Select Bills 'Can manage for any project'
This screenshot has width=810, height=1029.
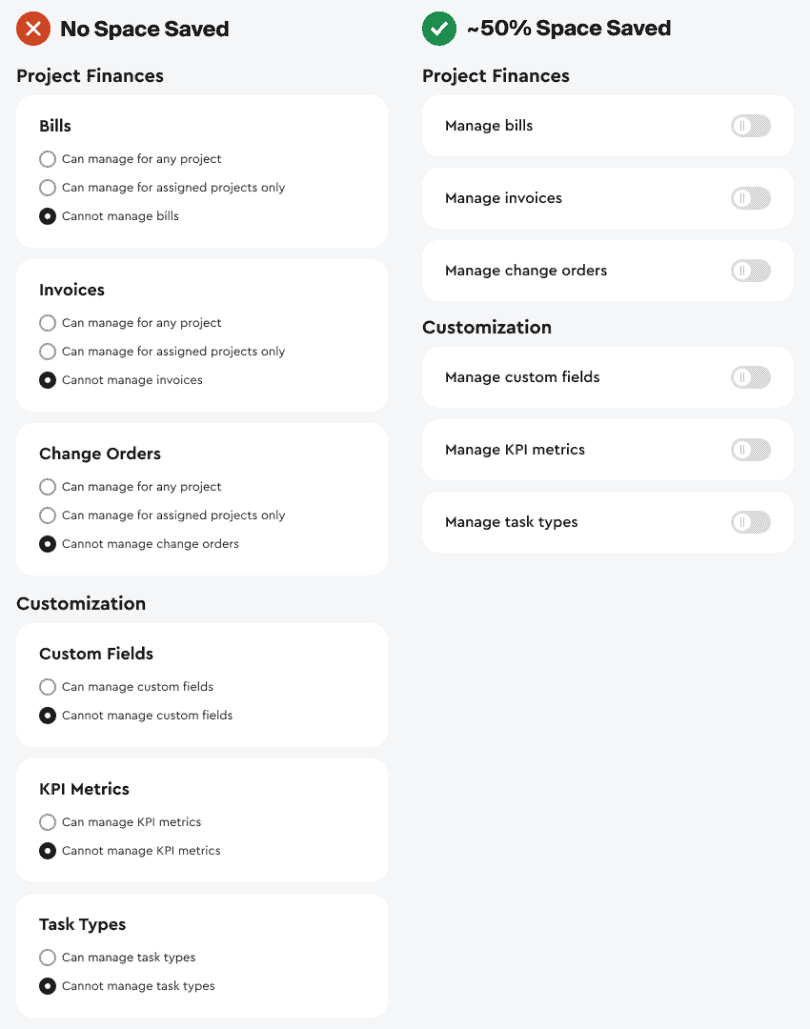pos(48,159)
